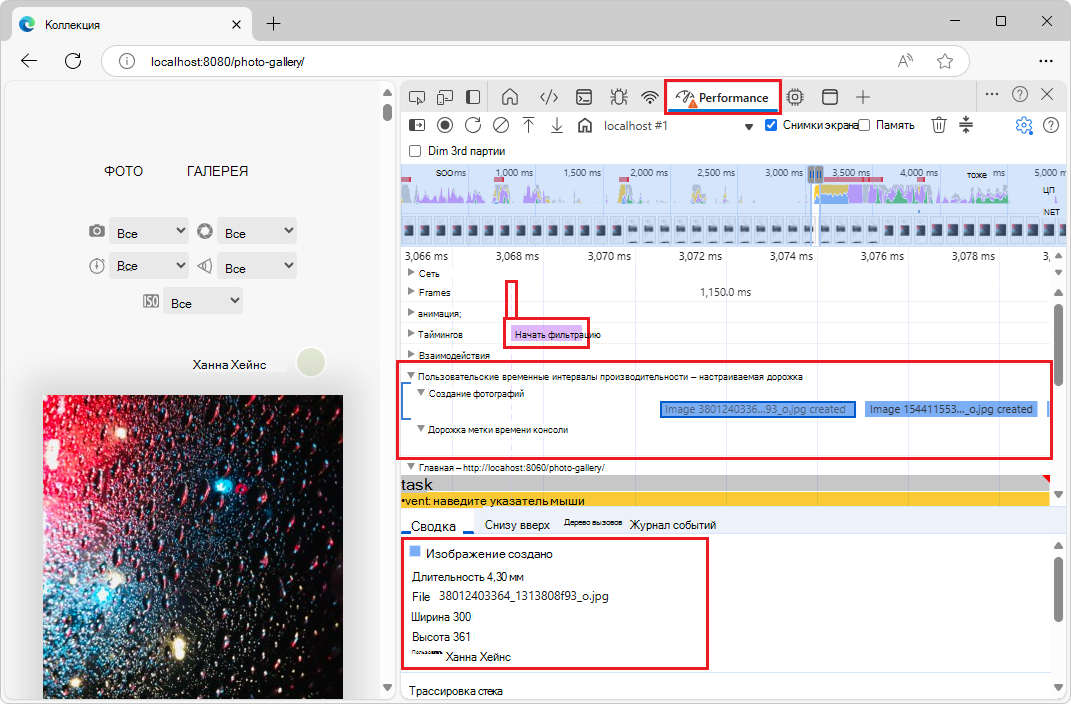The height and width of the screenshot is (704, 1071).
Task: Collapse the Главная main thread track
Action: pos(411,467)
